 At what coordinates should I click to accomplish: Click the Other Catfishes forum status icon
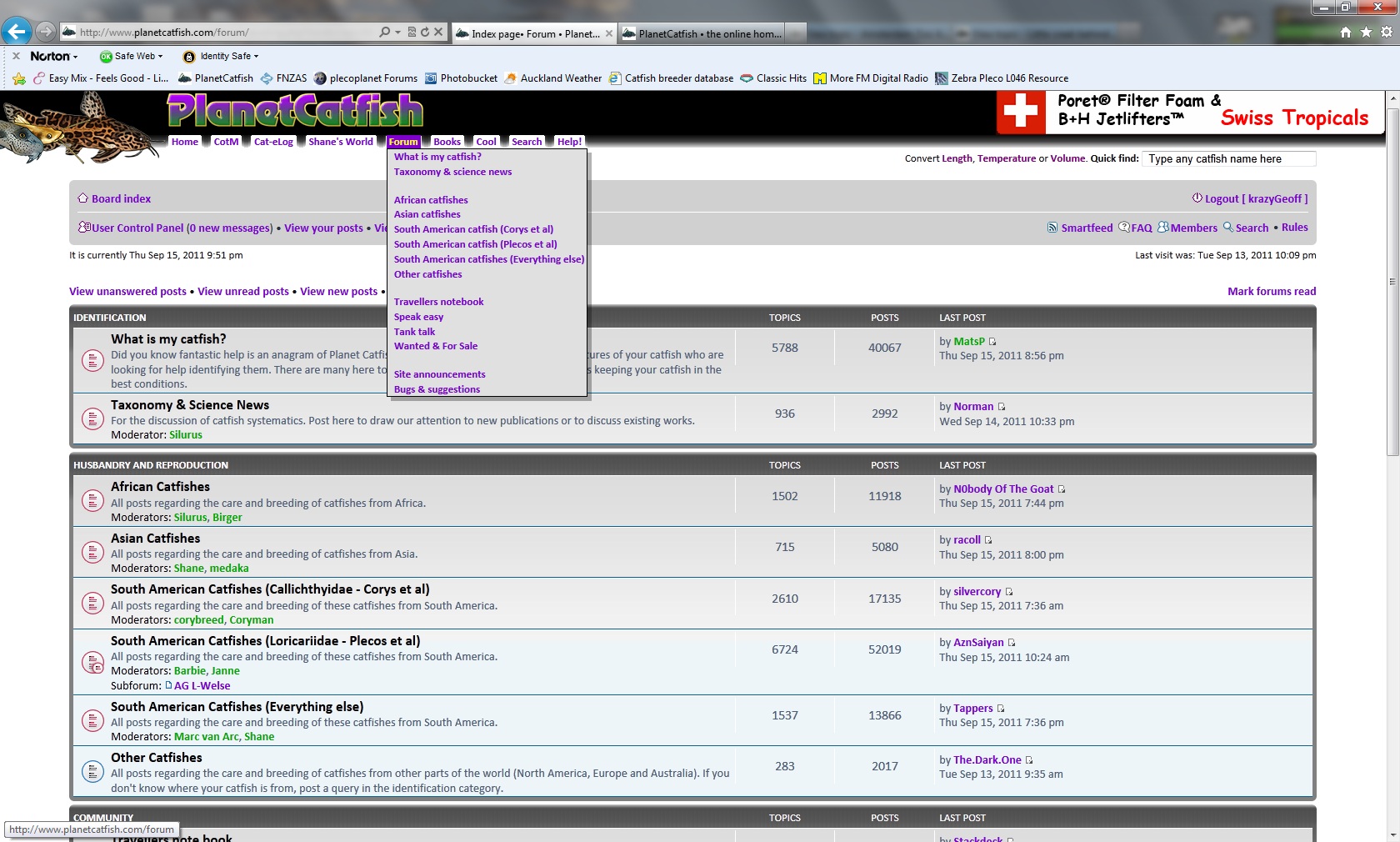pos(92,771)
